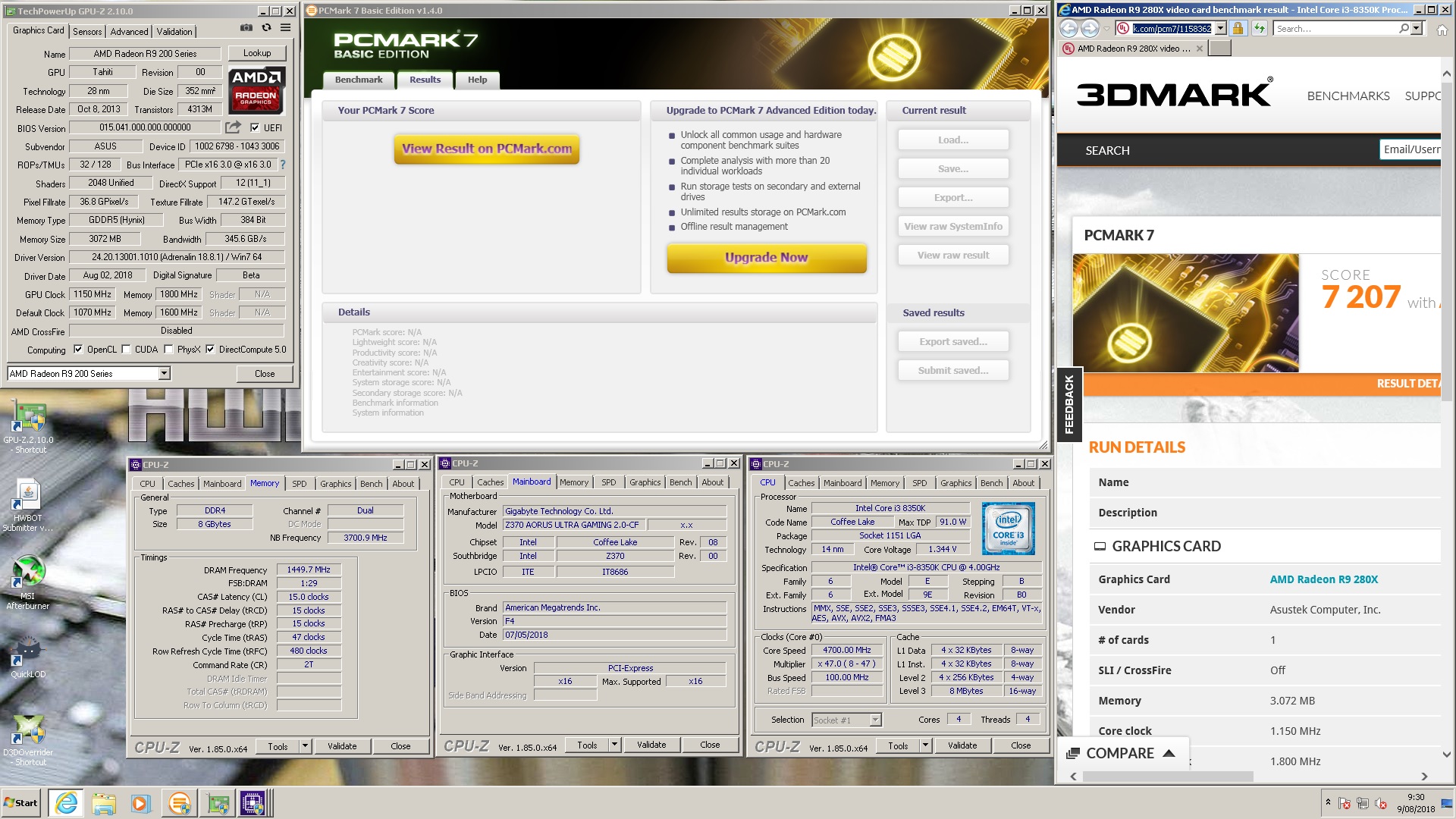The image size is (1456, 819).
Task: Switch to the Validation tab in GPU-Z
Action: (174, 31)
